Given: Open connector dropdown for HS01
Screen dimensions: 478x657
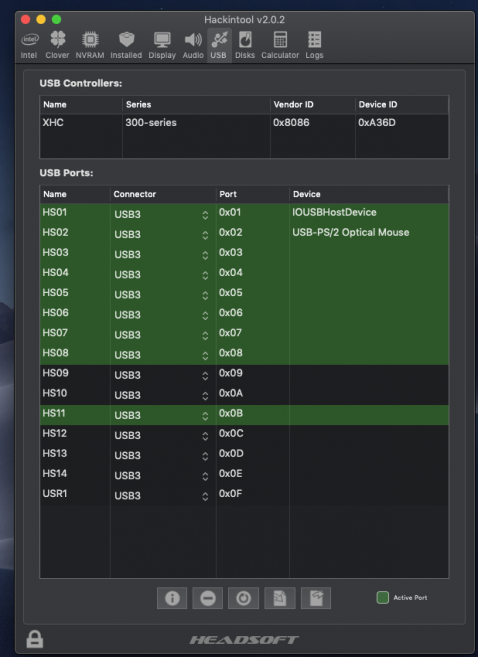Looking at the screenshot, I should pyautogui.click(x=161, y=214).
